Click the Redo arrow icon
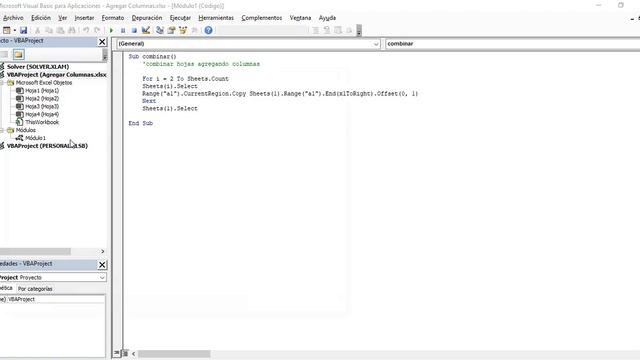The width and height of the screenshot is (640, 360). click(97, 30)
